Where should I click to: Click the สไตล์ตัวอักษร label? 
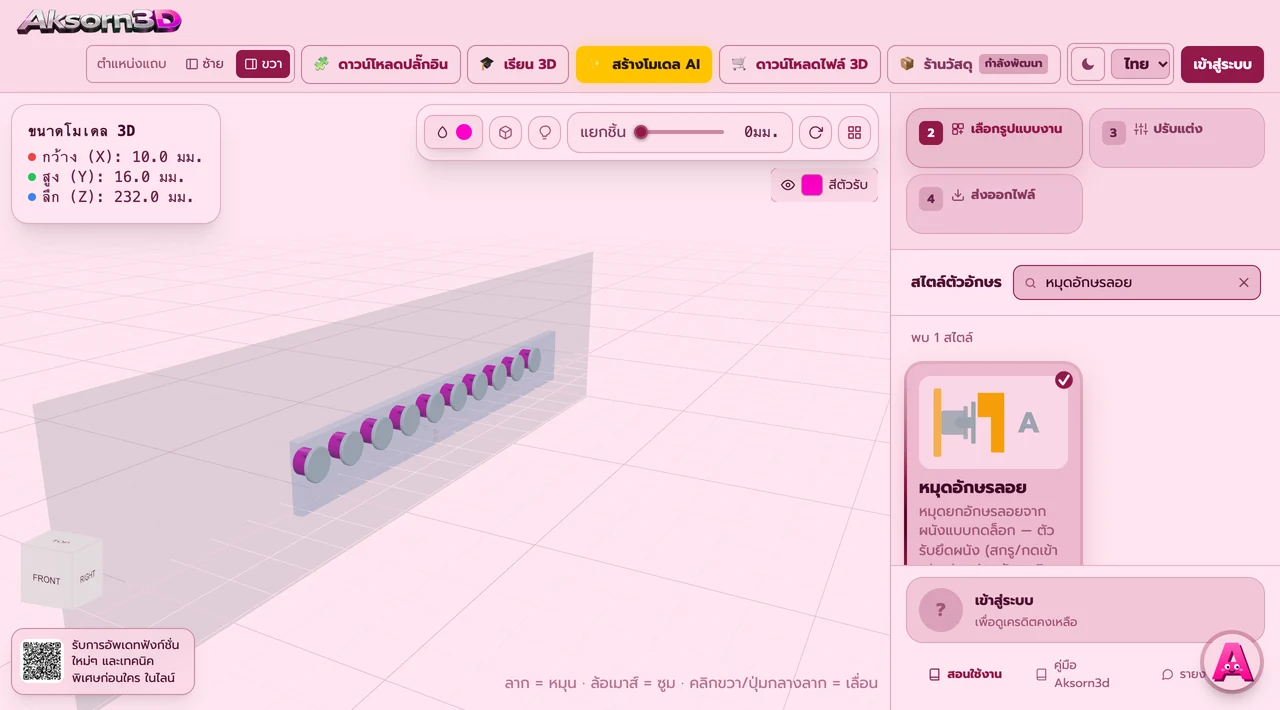pos(956,283)
